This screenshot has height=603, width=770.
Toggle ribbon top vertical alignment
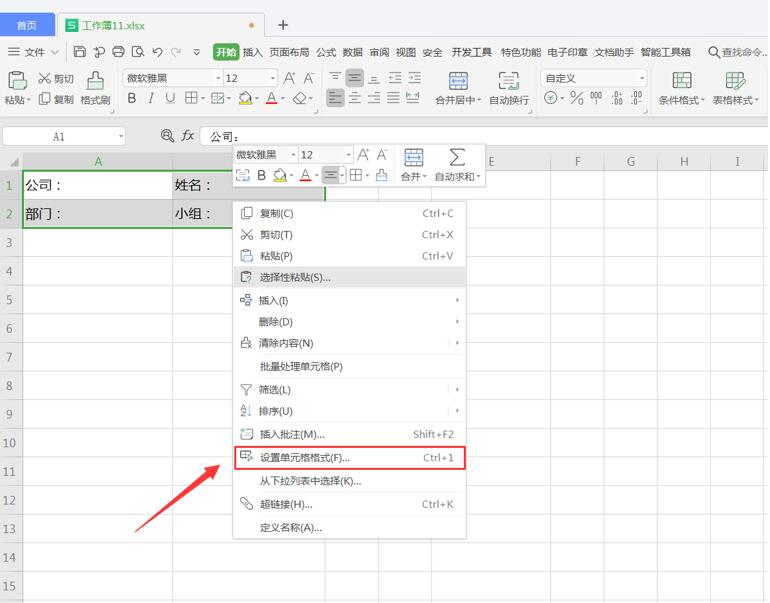coord(335,78)
